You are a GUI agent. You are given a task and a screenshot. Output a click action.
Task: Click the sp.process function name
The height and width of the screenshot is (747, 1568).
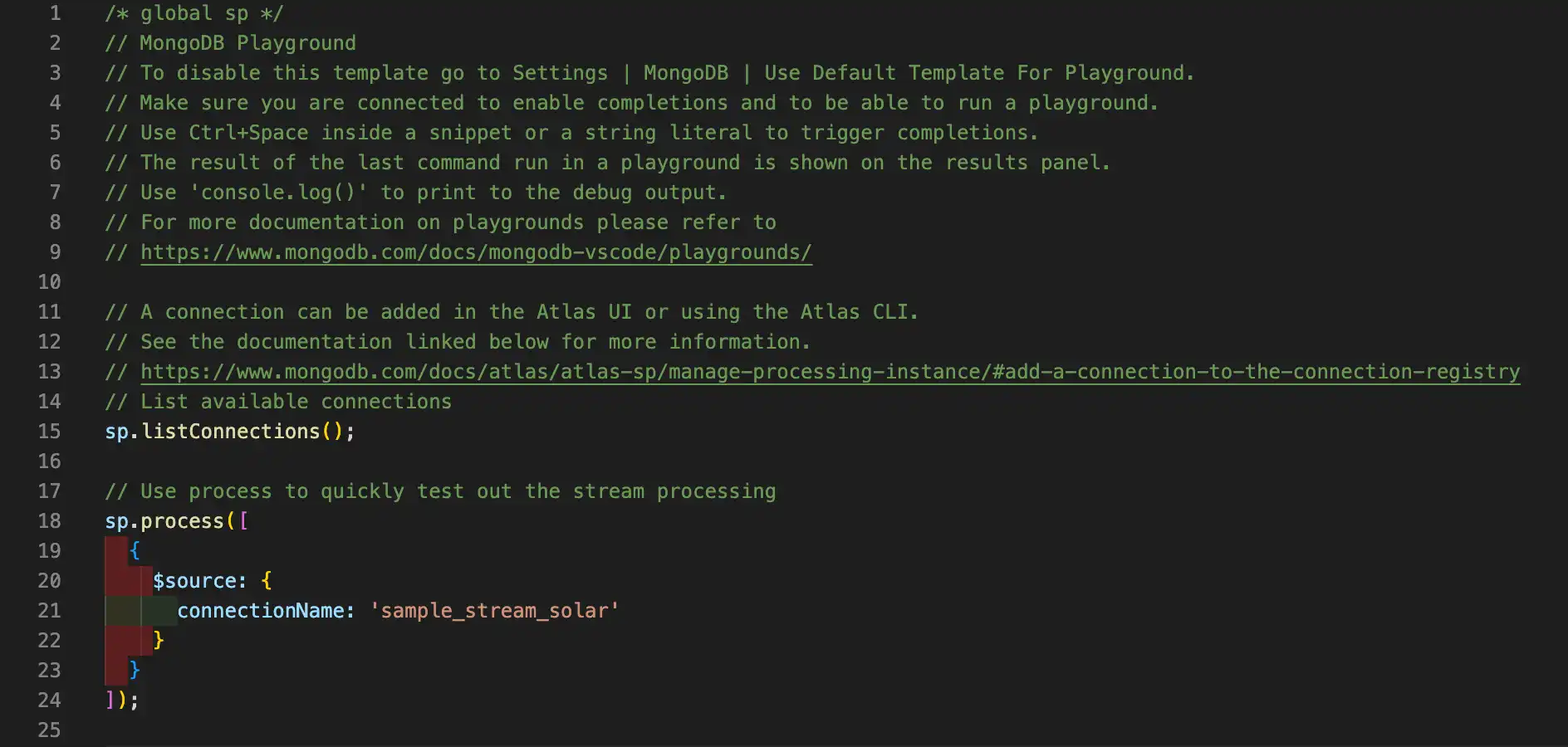click(182, 521)
